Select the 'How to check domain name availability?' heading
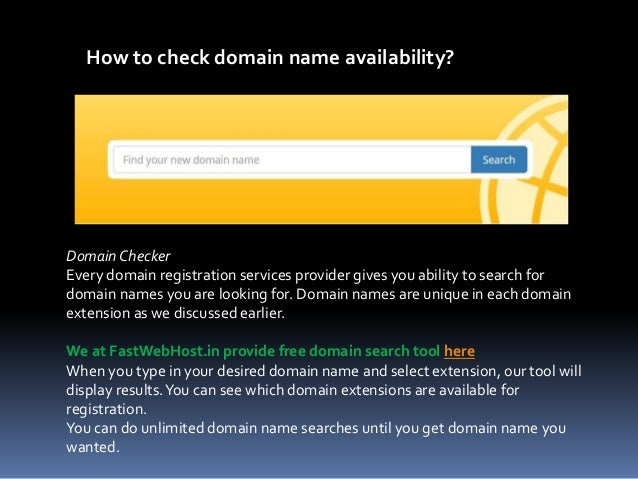The image size is (638, 479). point(270,57)
